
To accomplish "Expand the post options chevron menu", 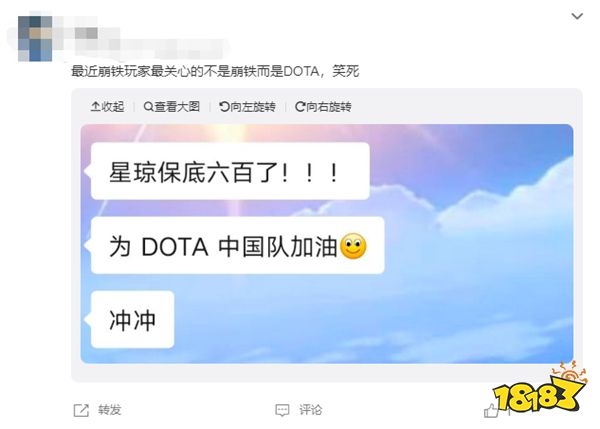I will tap(577, 16).
